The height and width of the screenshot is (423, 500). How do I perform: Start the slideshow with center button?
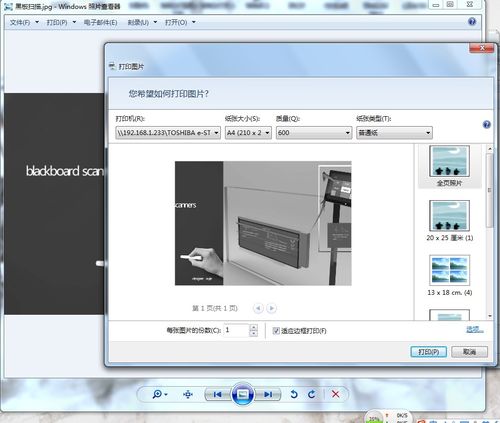[x=242, y=394]
